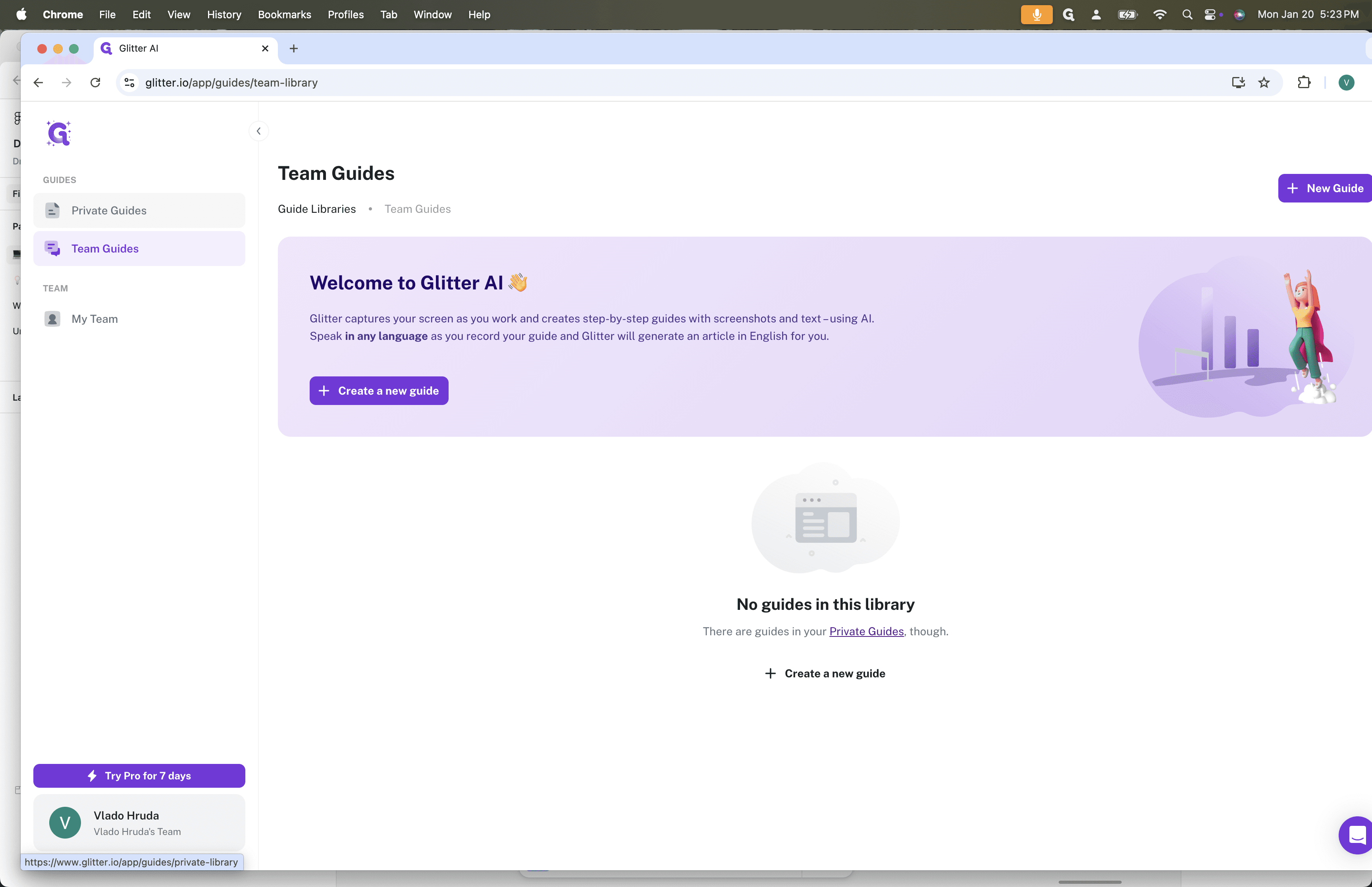Close the Glitter AI tab
Viewport: 1372px width, 887px height.
tap(266, 48)
